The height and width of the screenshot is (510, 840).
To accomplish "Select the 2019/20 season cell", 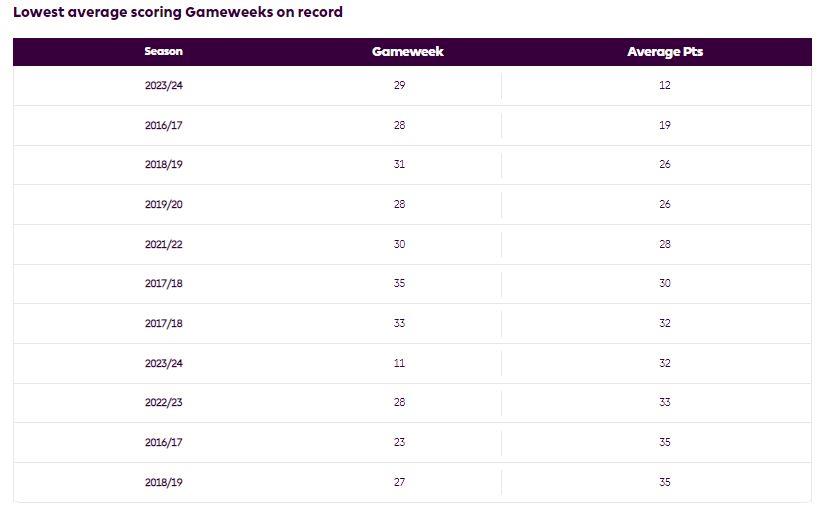I will click(x=164, y=204).
